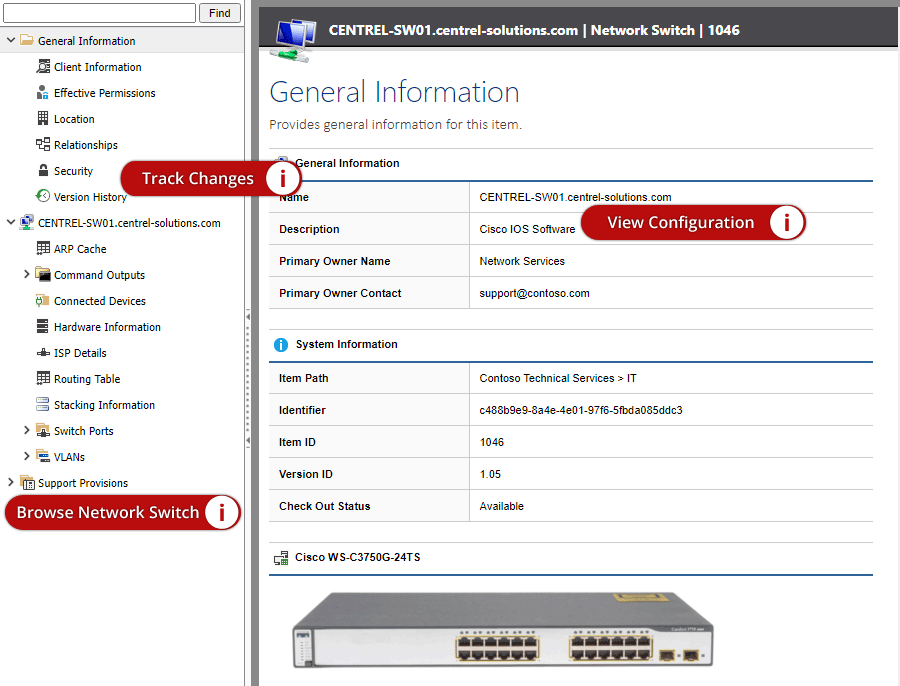Open Switch Ports tree item
This screenshot has width=900, height=686.
tap(83, 431)
